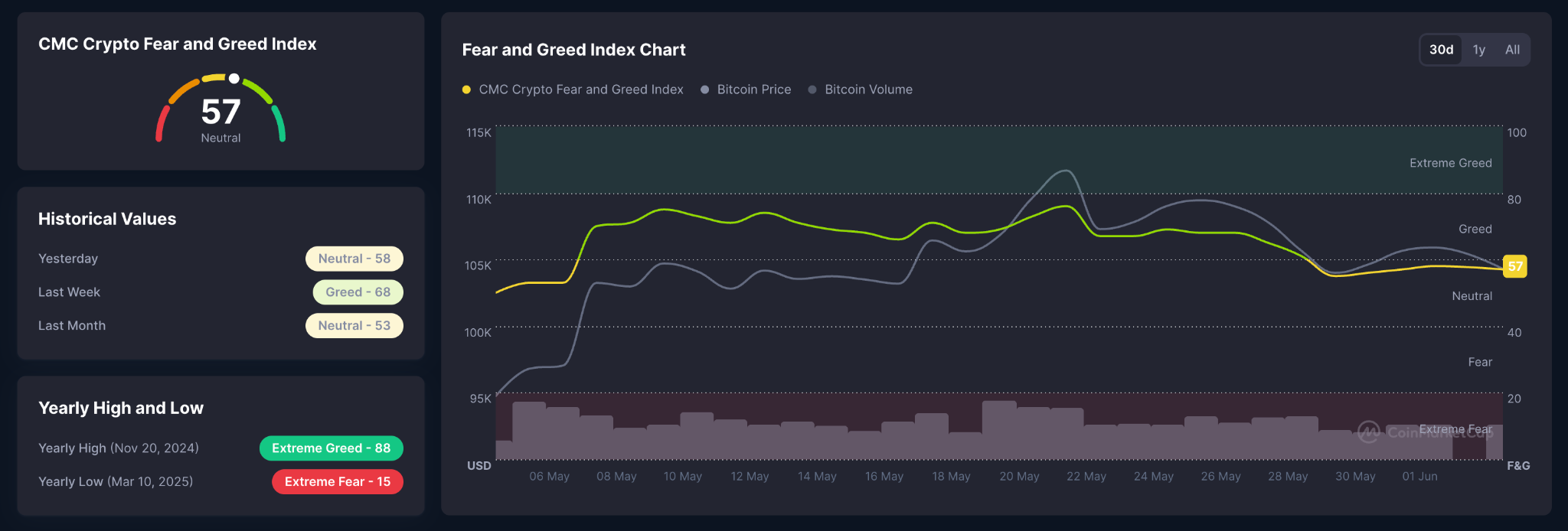The image size is (1568, 531).
Task: Click the Extreme Greed - 88 badge
Action: coord(331,448)
